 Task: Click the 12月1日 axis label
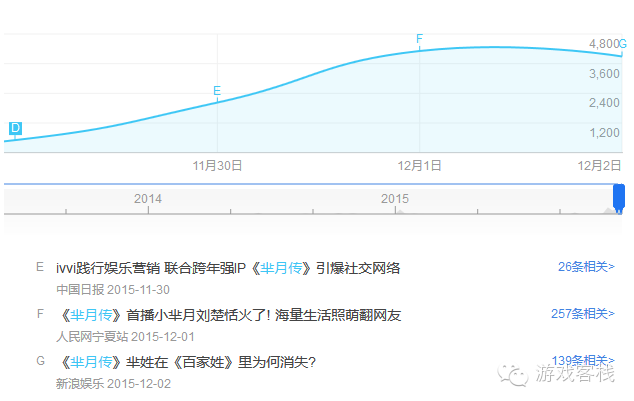pos(419,166)
